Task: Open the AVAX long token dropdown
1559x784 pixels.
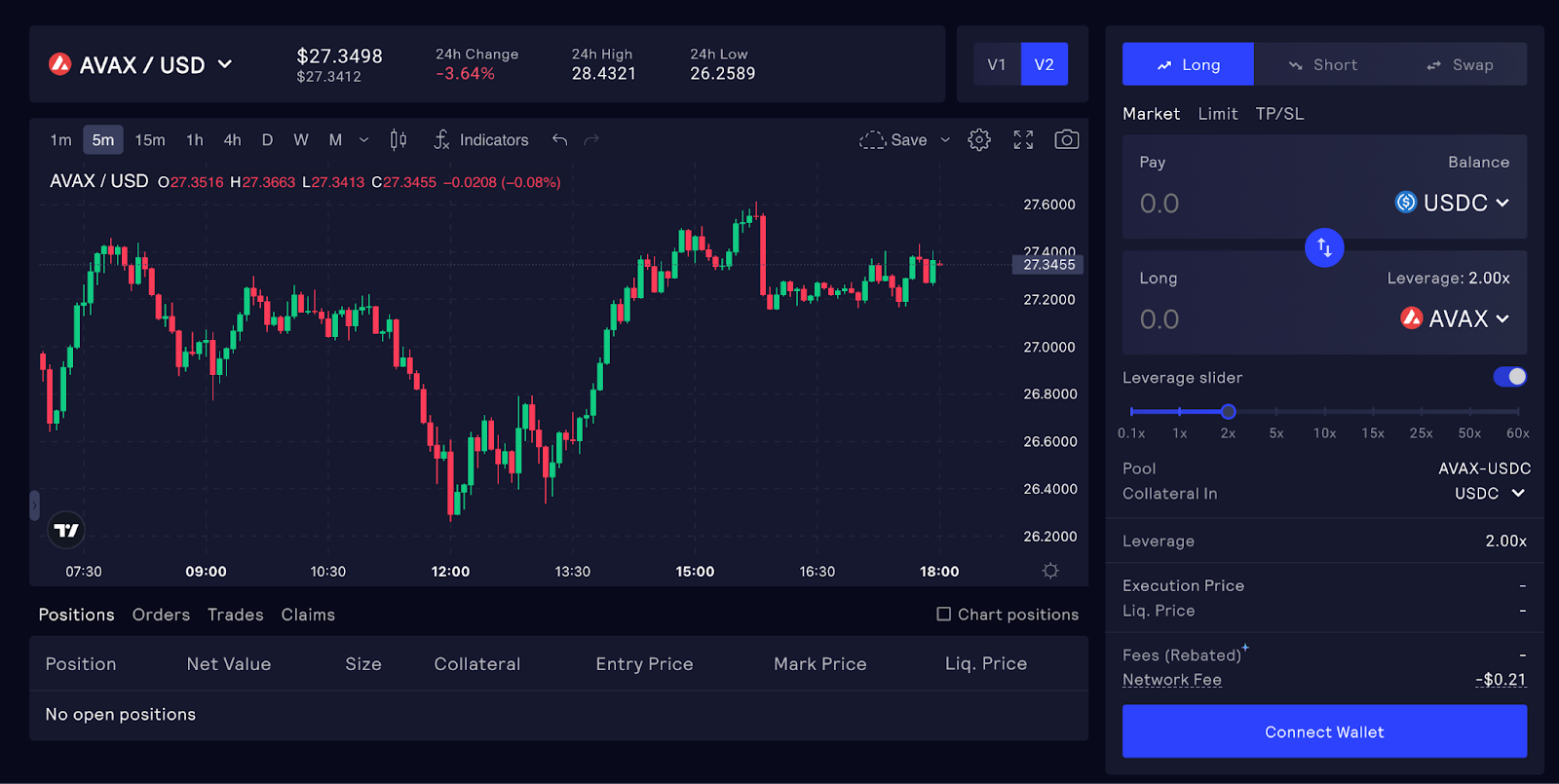Action: (1456, 318)
